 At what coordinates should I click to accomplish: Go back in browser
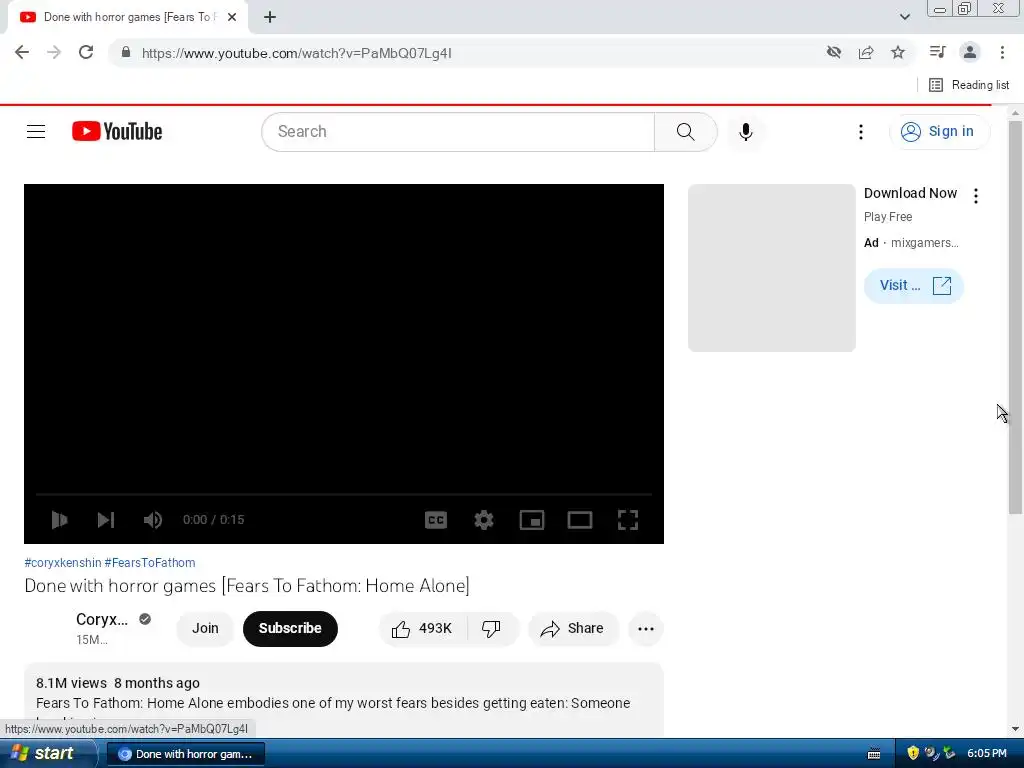[22, 52]
